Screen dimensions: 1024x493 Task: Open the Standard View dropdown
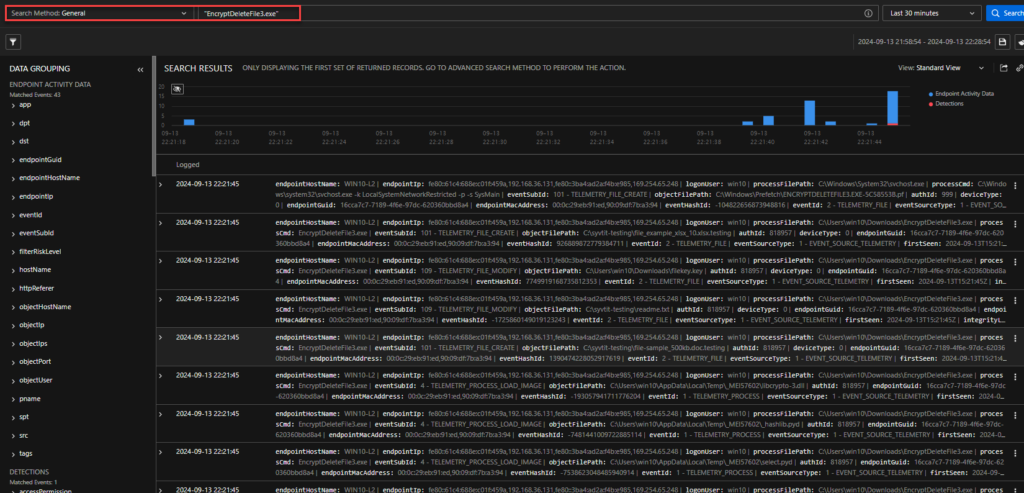[x=941, y=68]
